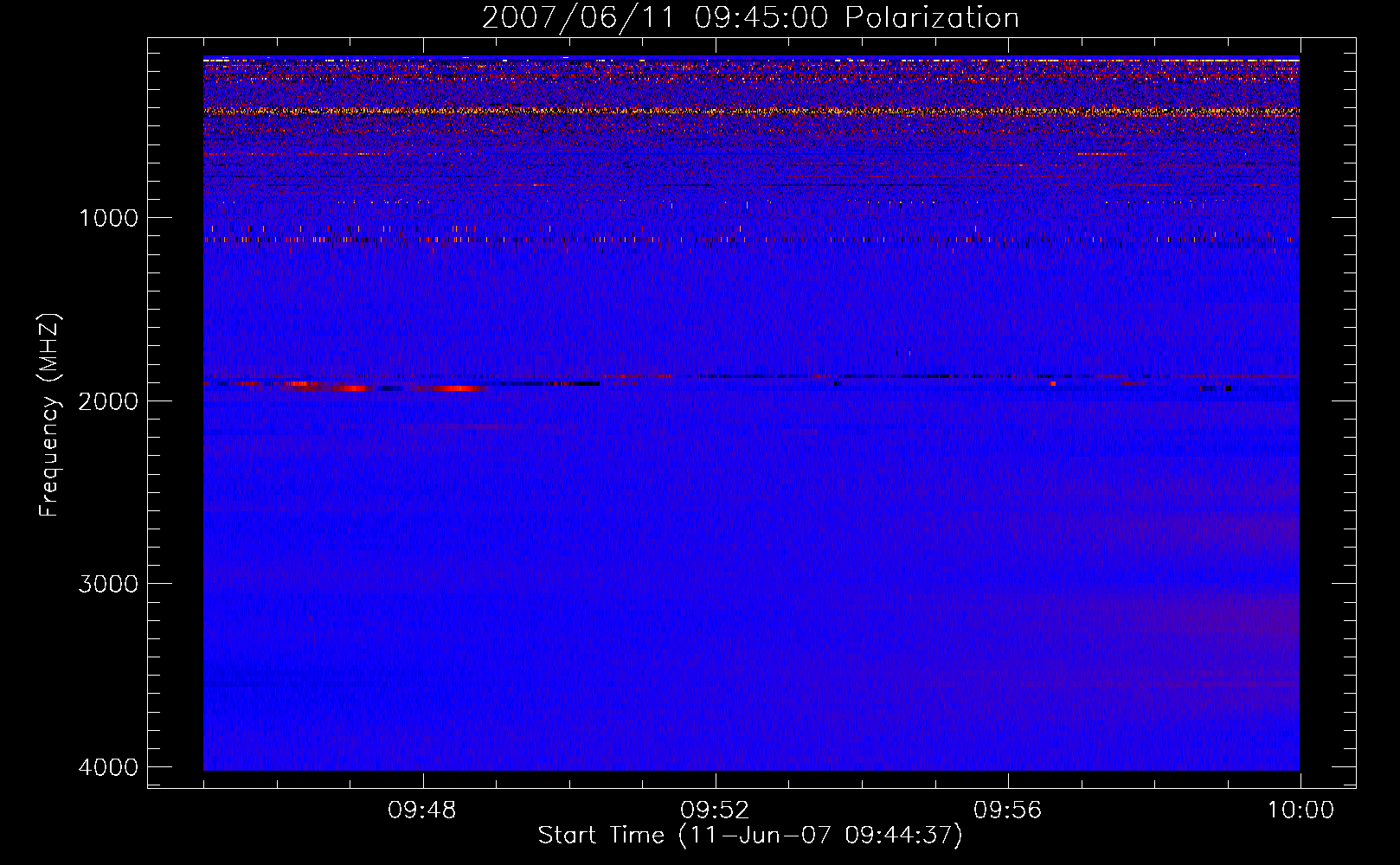1400x865 pixels.
Task: Click the yellow-orange noise band near the top
Action: [751, 111]
